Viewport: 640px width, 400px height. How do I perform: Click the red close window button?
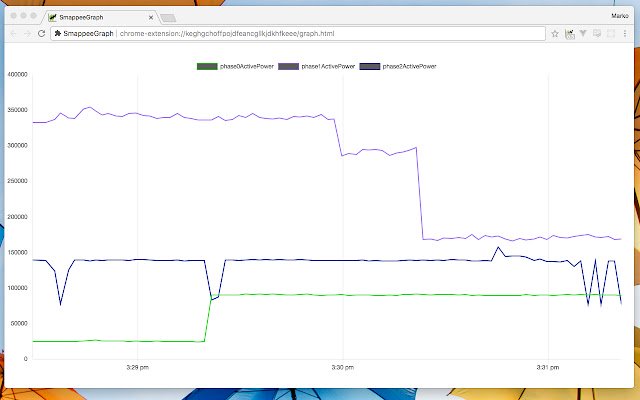point(13,16)
